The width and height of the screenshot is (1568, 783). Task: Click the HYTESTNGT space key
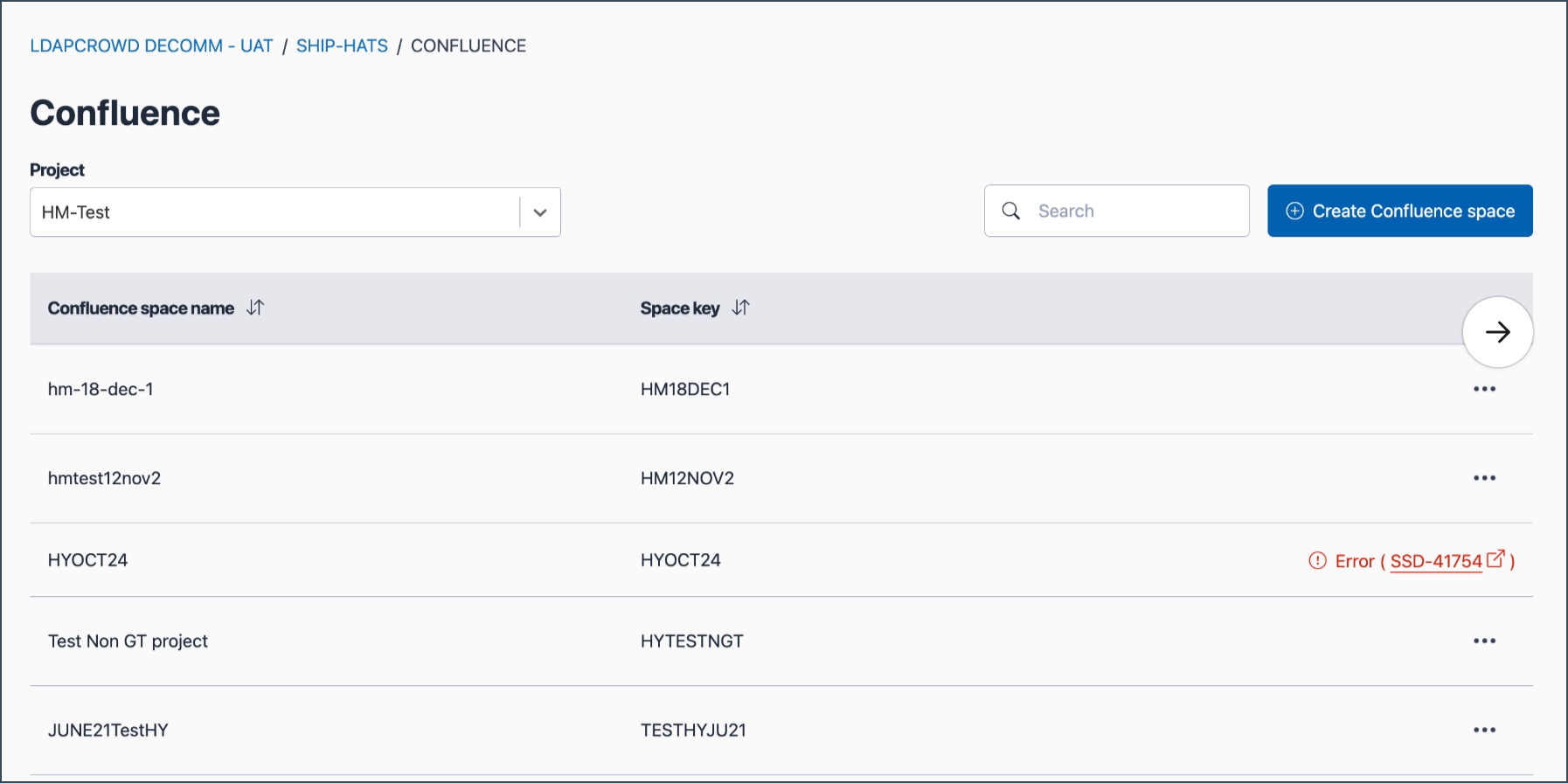[x=691, y=641]
